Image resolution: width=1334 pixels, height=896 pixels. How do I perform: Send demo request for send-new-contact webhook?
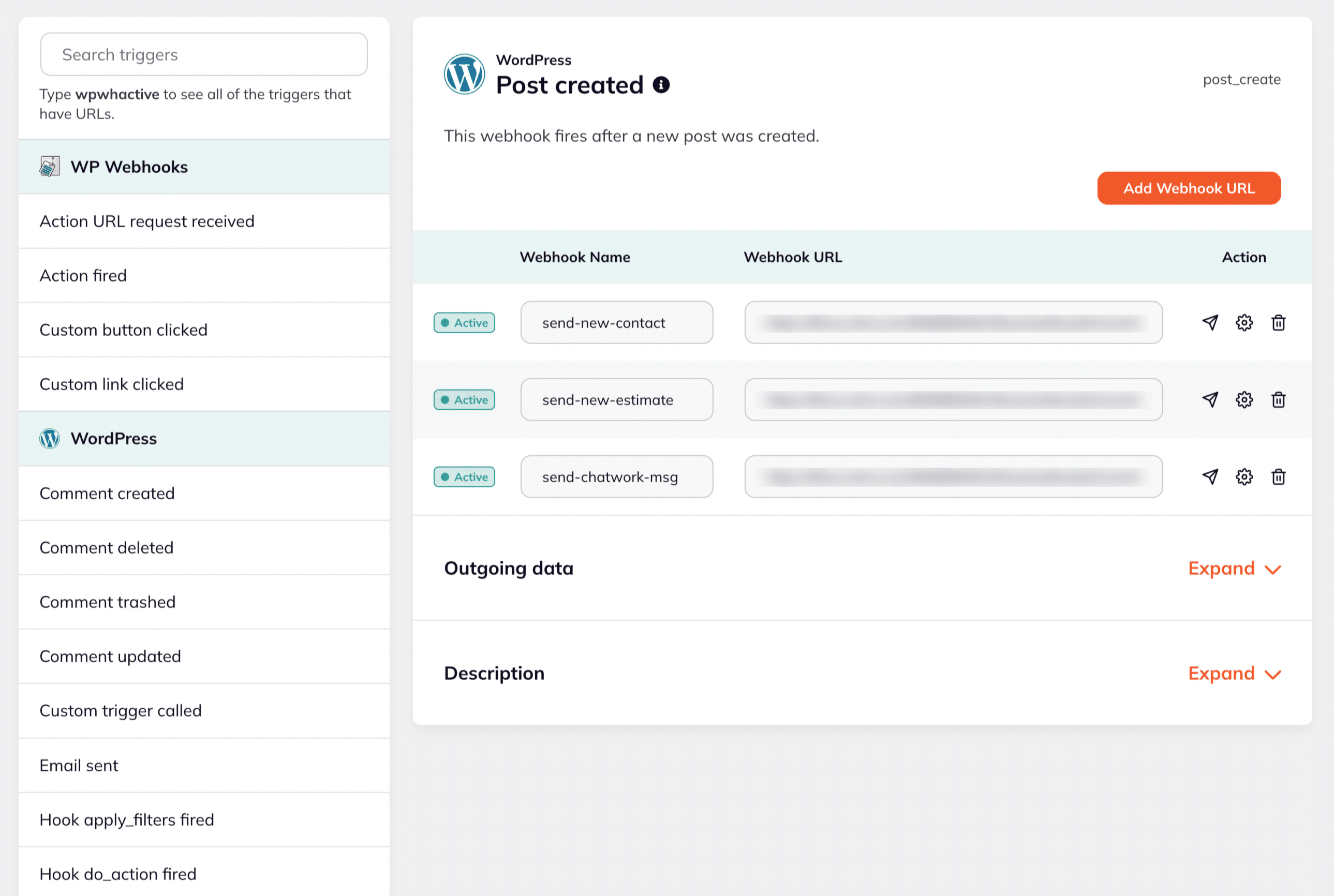1209,322
